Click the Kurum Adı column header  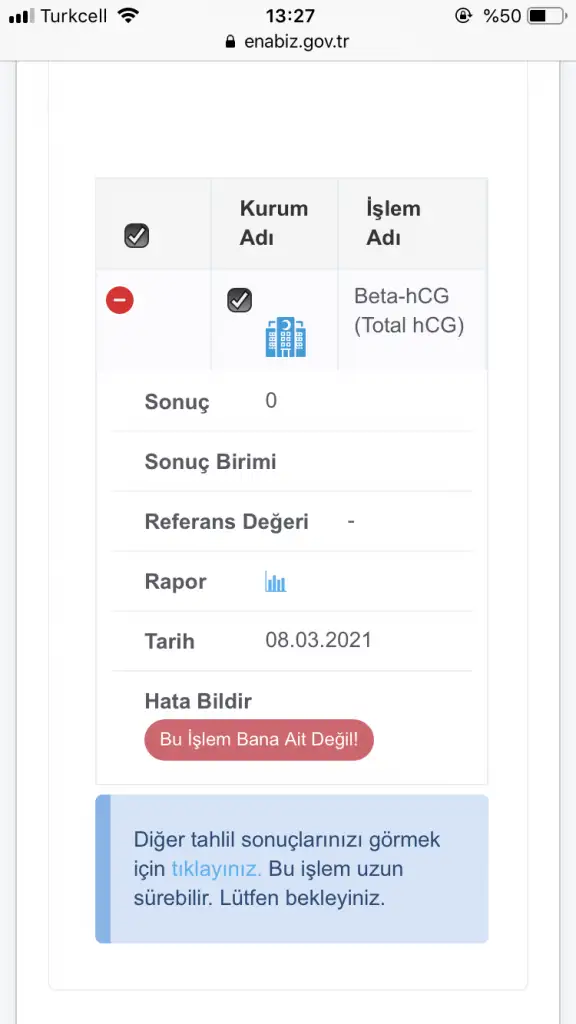point(274,223)
